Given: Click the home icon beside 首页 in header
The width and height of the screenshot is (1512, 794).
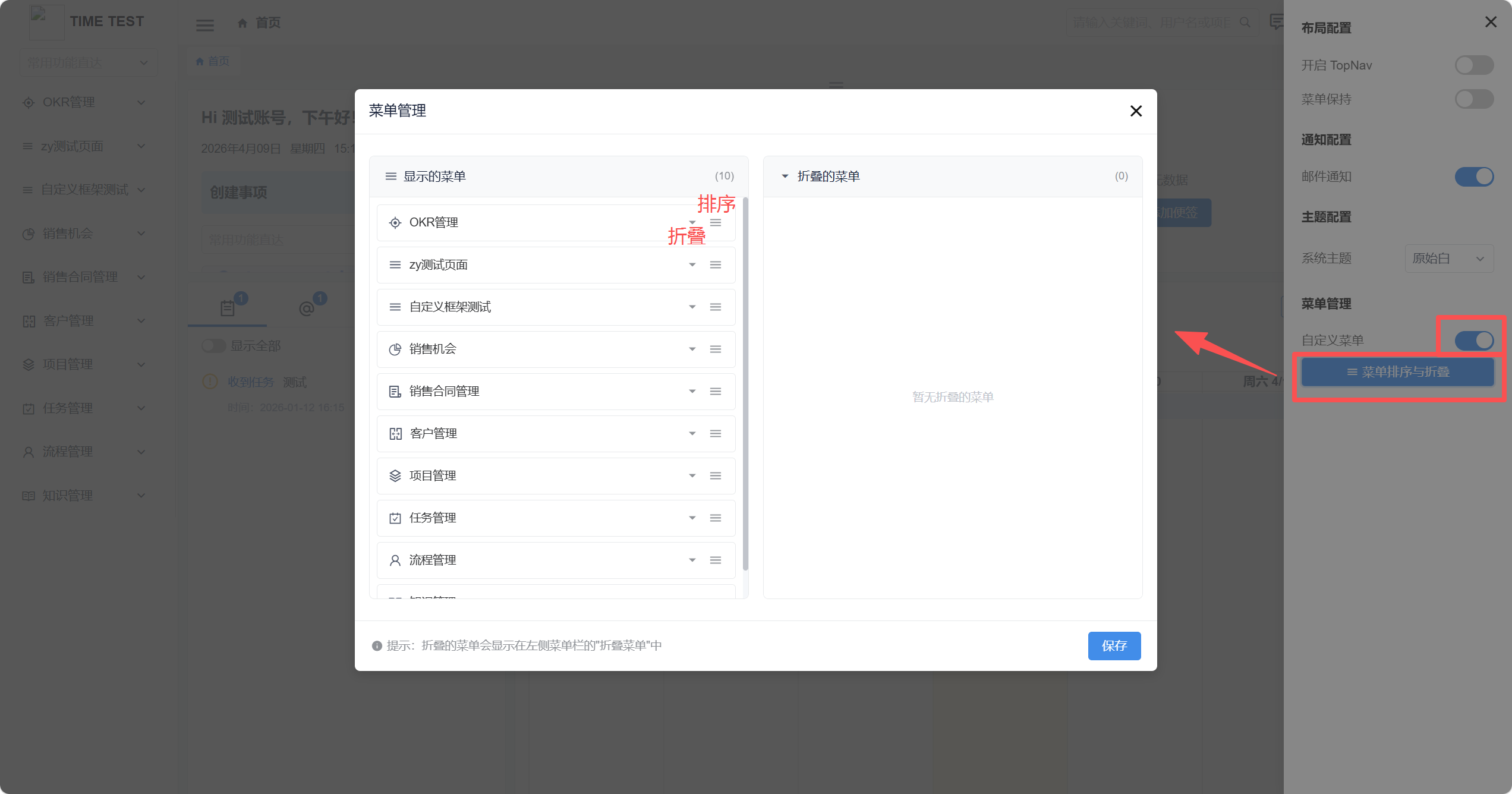Looking at the screenshot, I should [x=242, y=23].
